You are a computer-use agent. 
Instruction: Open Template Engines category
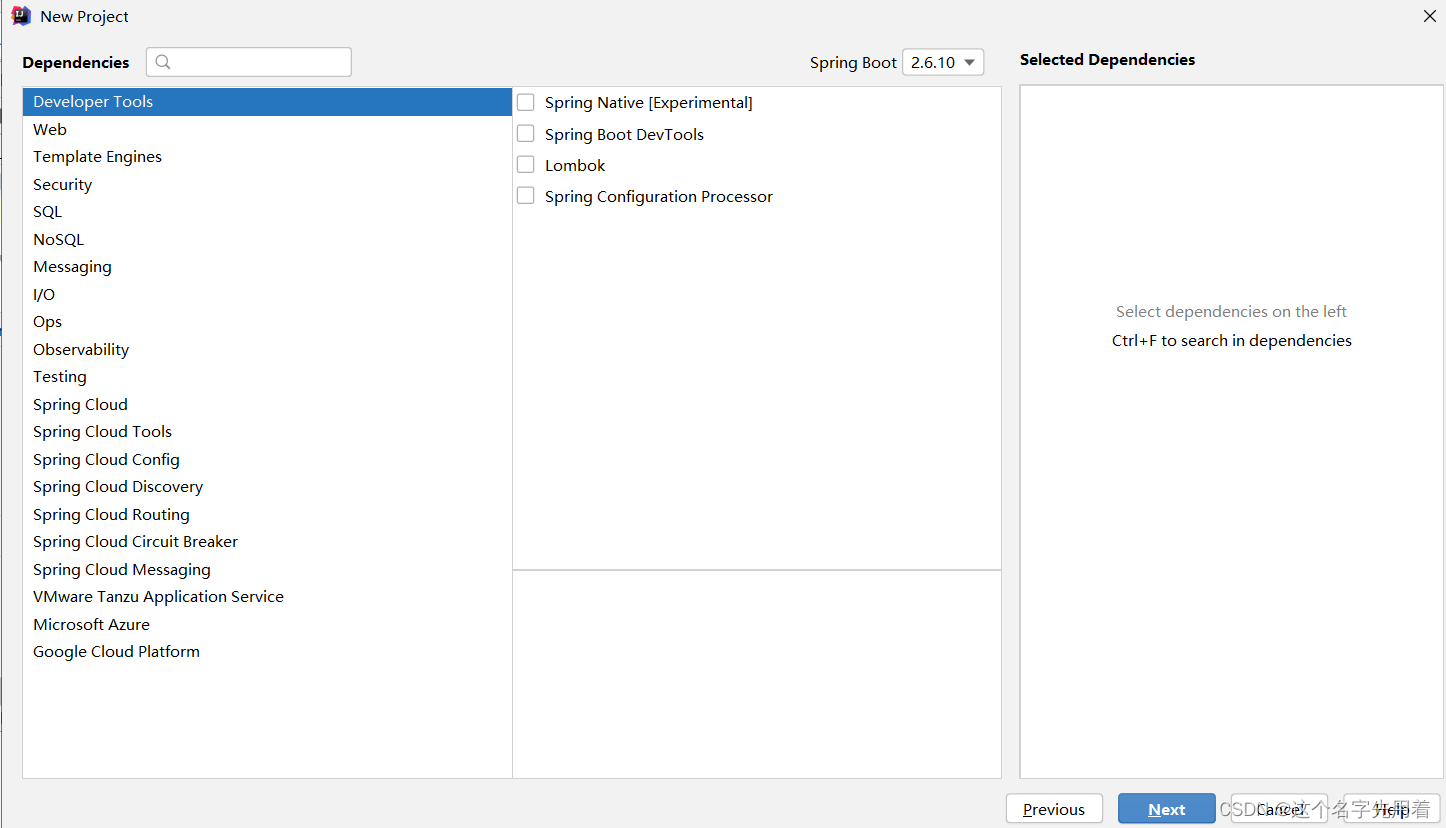(267, 157)
